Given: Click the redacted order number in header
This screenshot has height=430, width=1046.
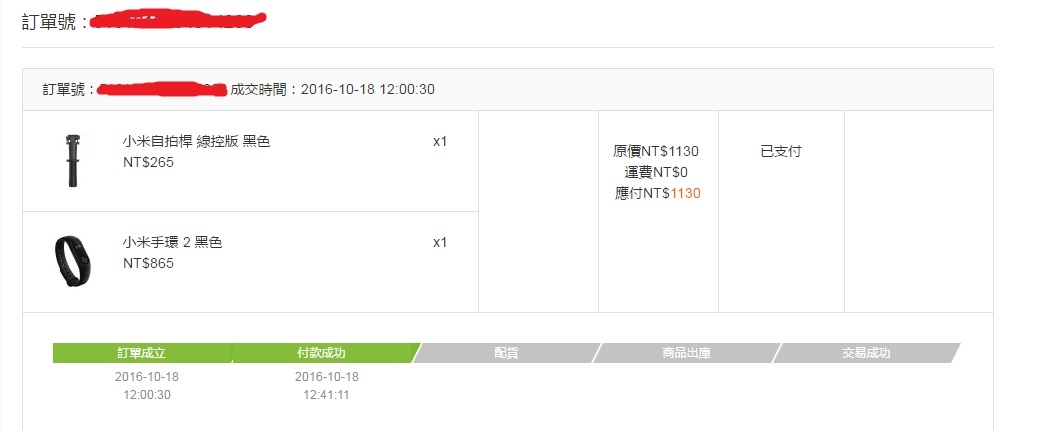Looking at the screenshot, I should (x=177, y=21).
